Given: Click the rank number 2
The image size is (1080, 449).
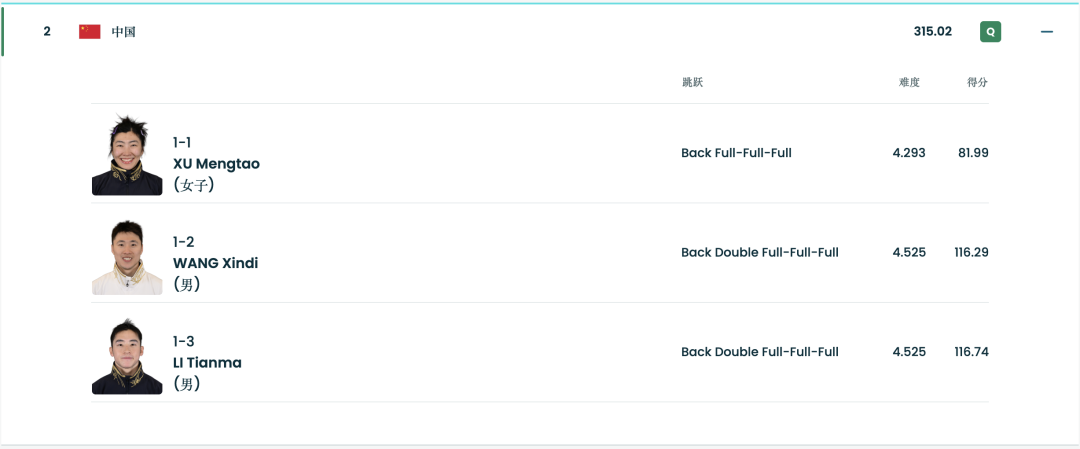Looking at the screenshot, I should (47, 32).
